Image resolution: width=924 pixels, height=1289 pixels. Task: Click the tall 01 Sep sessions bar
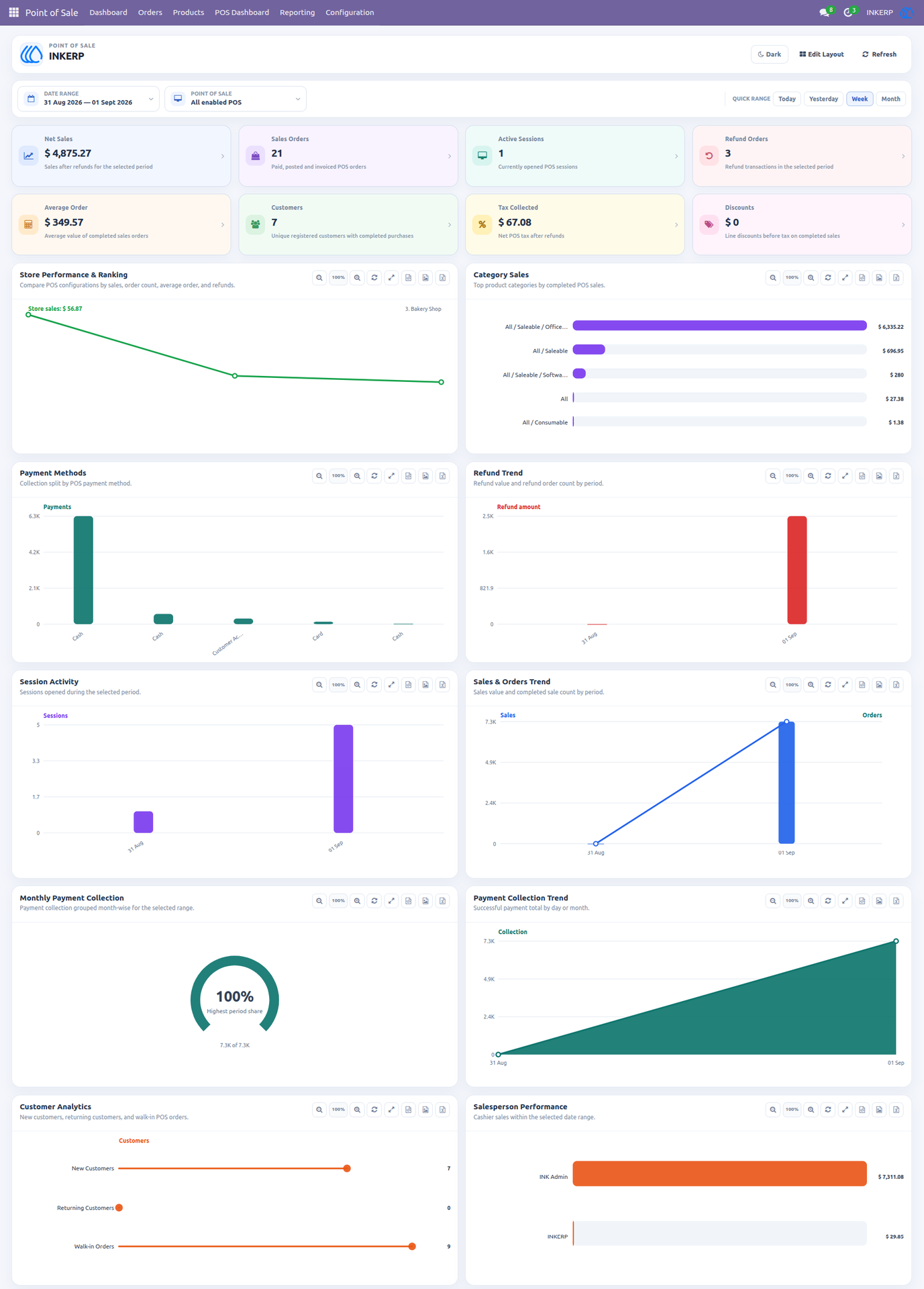pyautogui.click(x=344, y=779)
